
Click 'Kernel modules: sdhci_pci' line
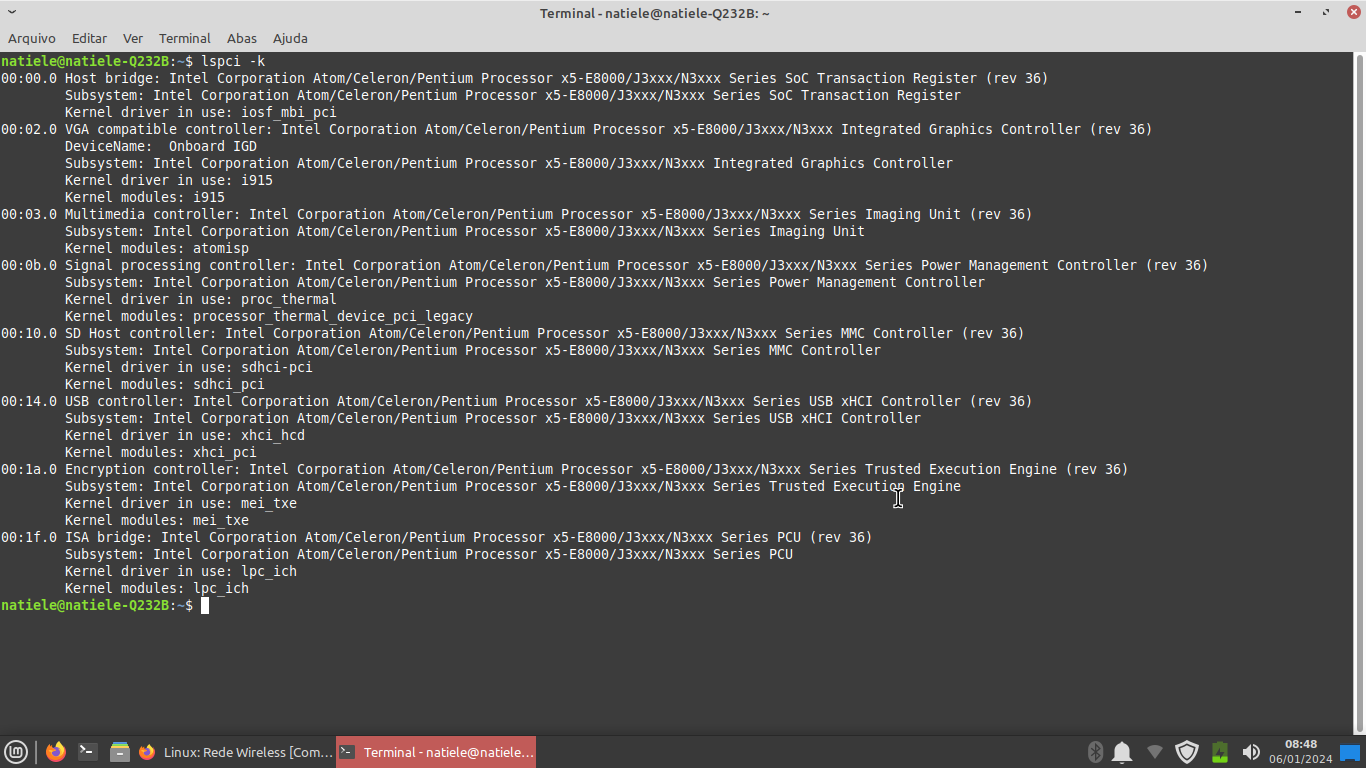click(x=165, y=384)
